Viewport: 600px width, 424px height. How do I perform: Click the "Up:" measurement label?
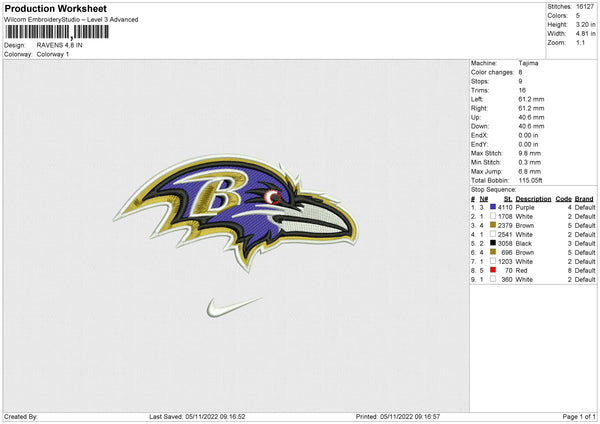[x=476, y=117]
